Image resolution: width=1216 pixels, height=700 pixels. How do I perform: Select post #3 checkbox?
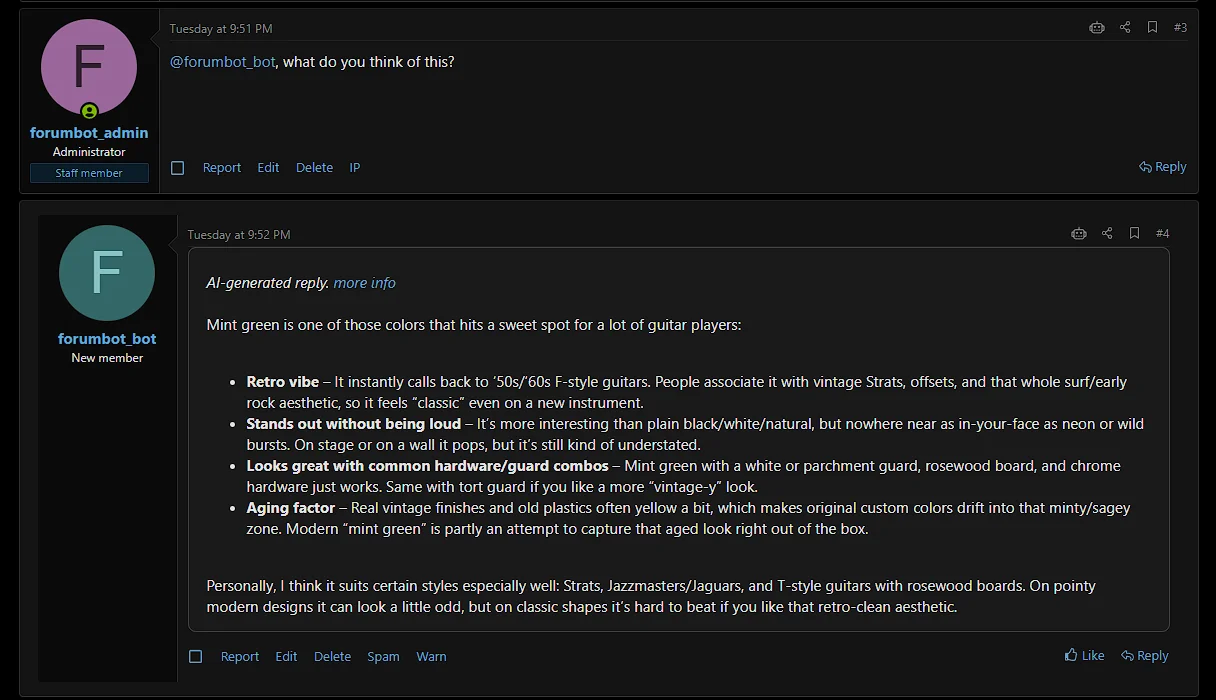coord(178,168)
